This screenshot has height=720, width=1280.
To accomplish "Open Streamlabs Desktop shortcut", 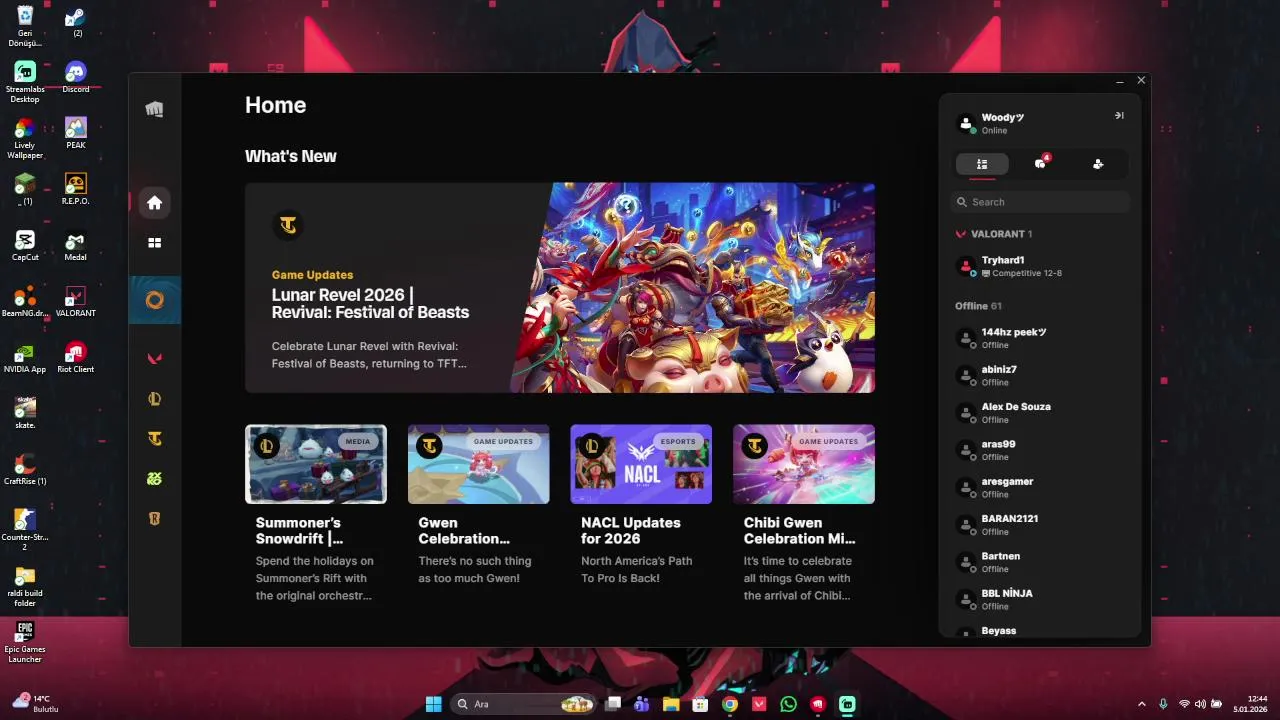I will click(x=25, y=82).
